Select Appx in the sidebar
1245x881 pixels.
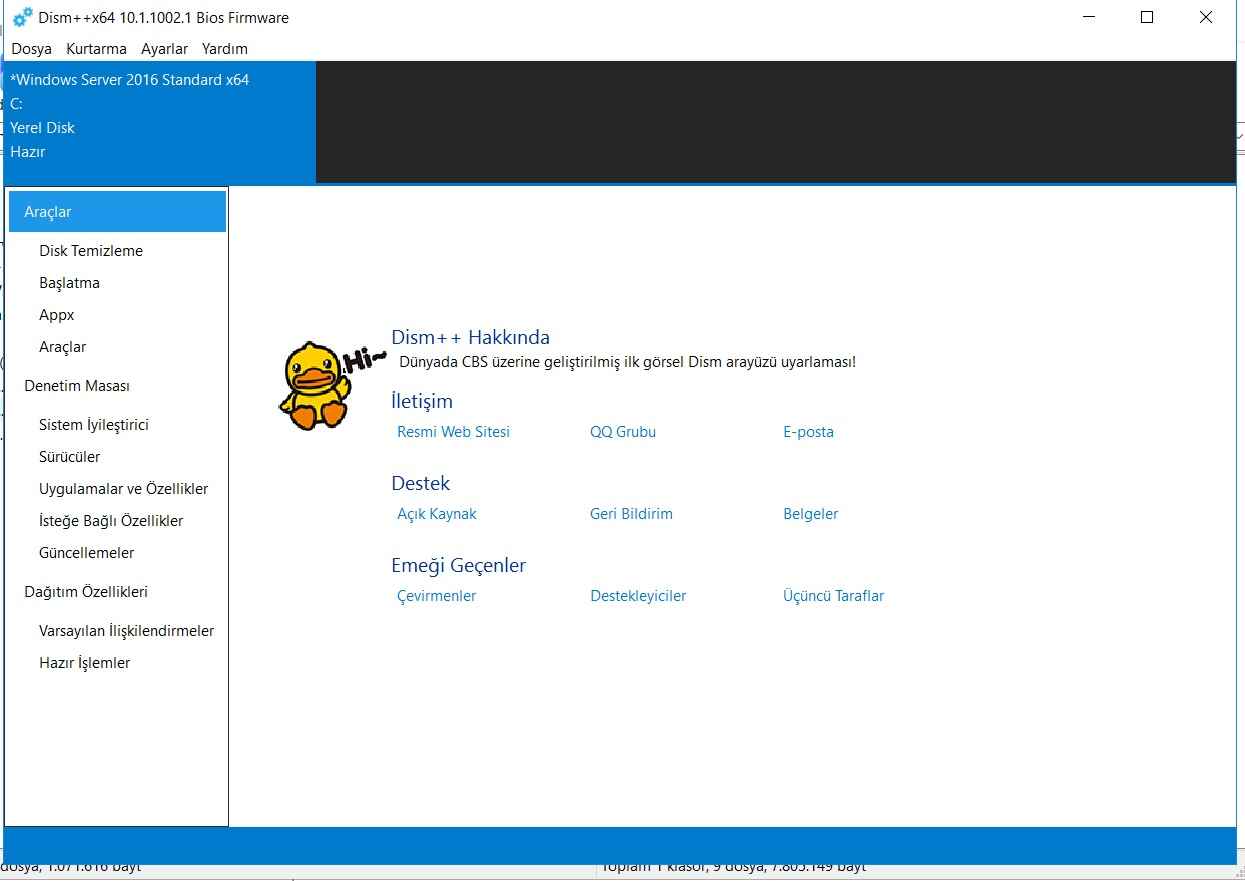point(57,315)
